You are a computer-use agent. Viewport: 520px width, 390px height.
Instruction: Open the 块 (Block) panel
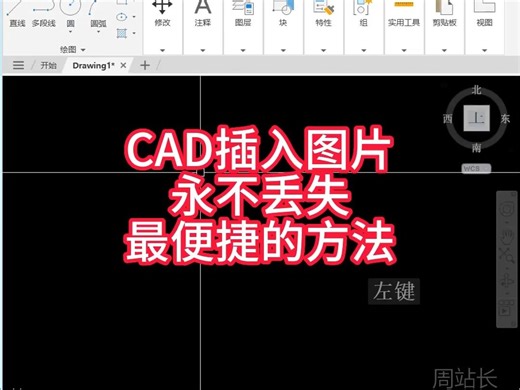[x=283, y=13]
